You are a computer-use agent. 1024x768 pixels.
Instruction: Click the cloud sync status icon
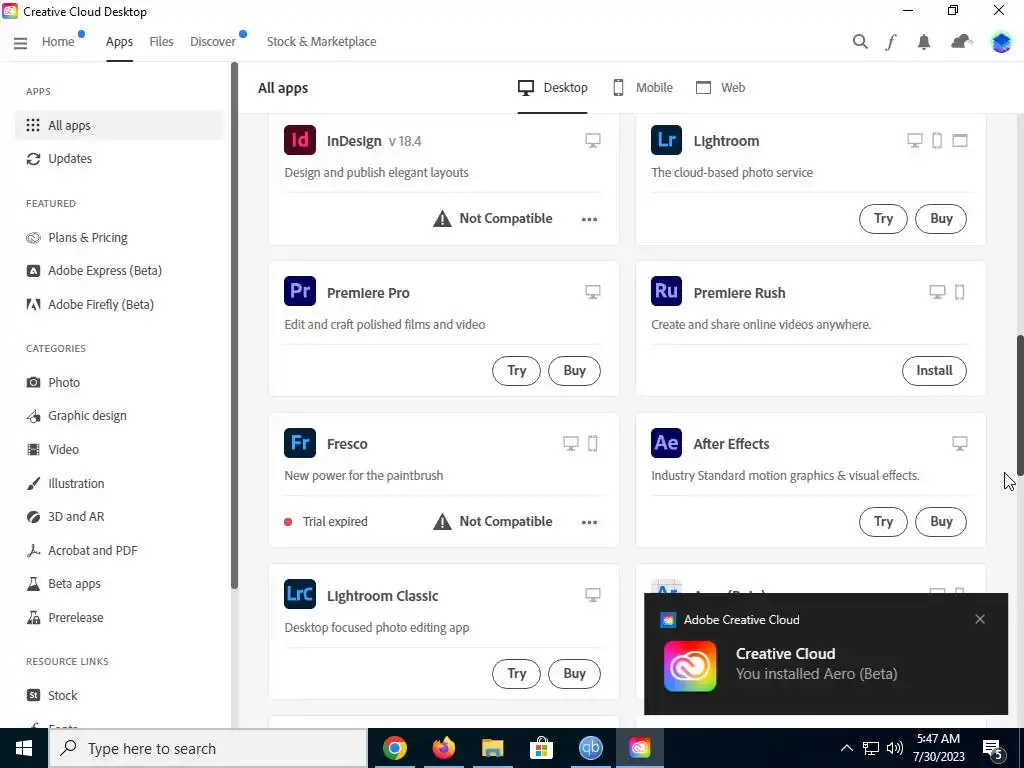pyautogui.click(x=961, y=42)
